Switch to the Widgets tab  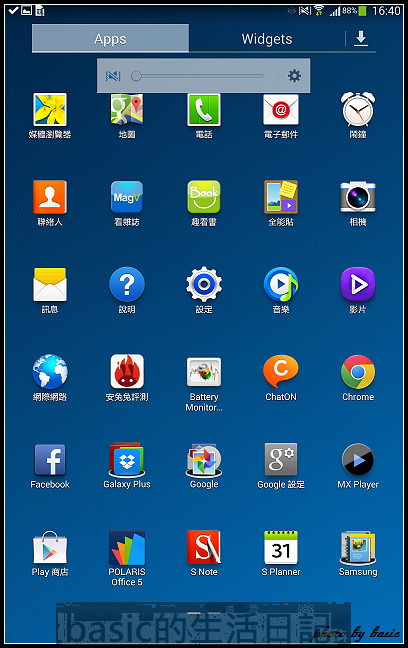[267, 38]
